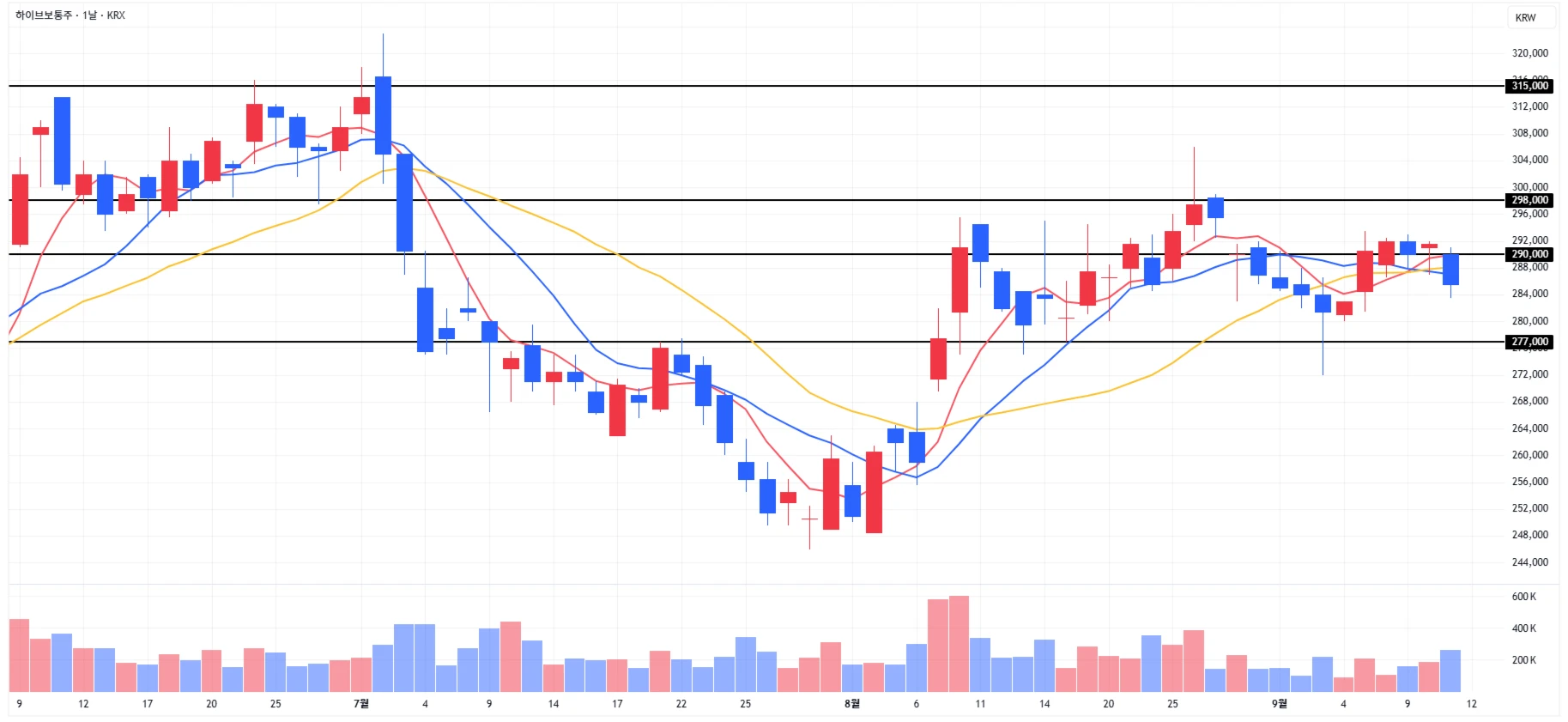
Task: Click the 8월 date axis label
Action: pos(851,704)
